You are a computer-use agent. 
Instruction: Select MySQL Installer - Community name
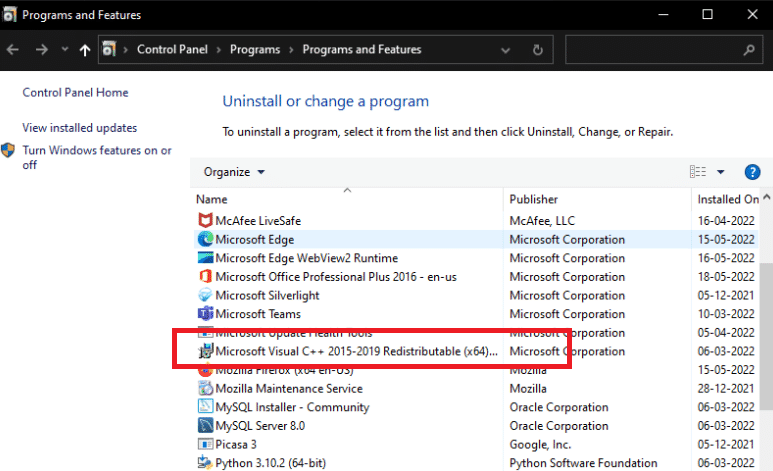(292, 407)
